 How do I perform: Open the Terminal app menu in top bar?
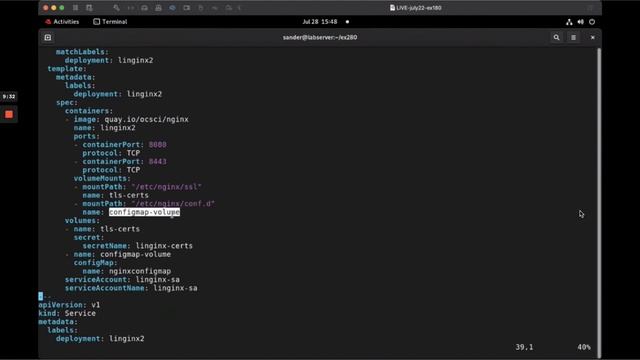pos(110,22)
